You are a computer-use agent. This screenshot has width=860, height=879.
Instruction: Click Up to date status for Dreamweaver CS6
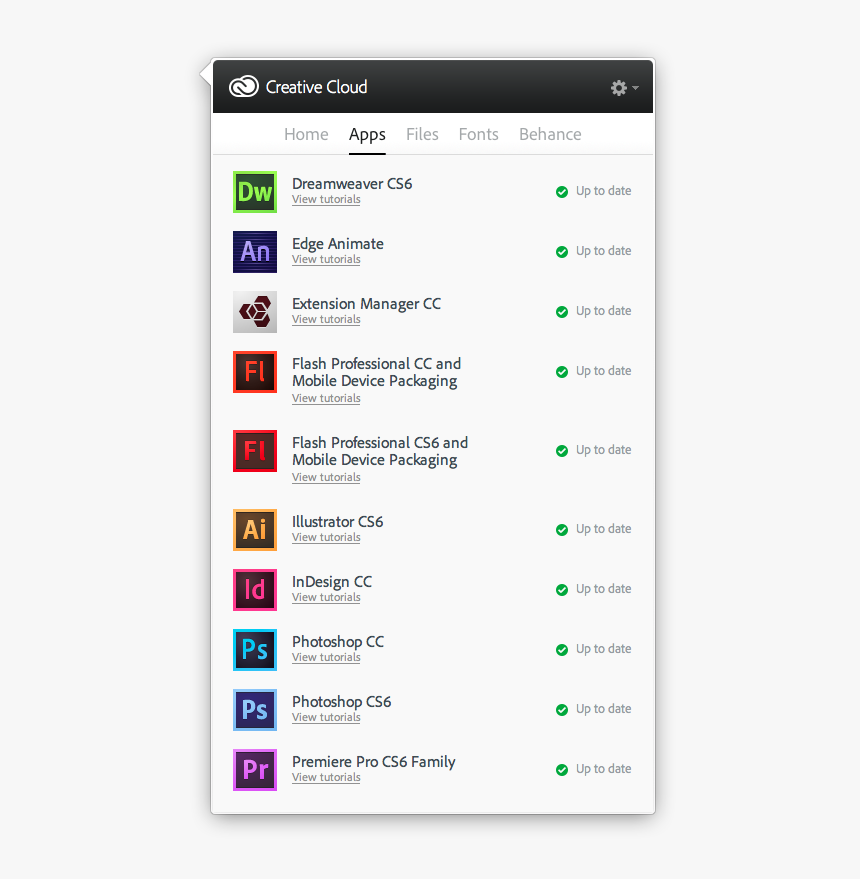pyautogui.click(x=603, y=191)
